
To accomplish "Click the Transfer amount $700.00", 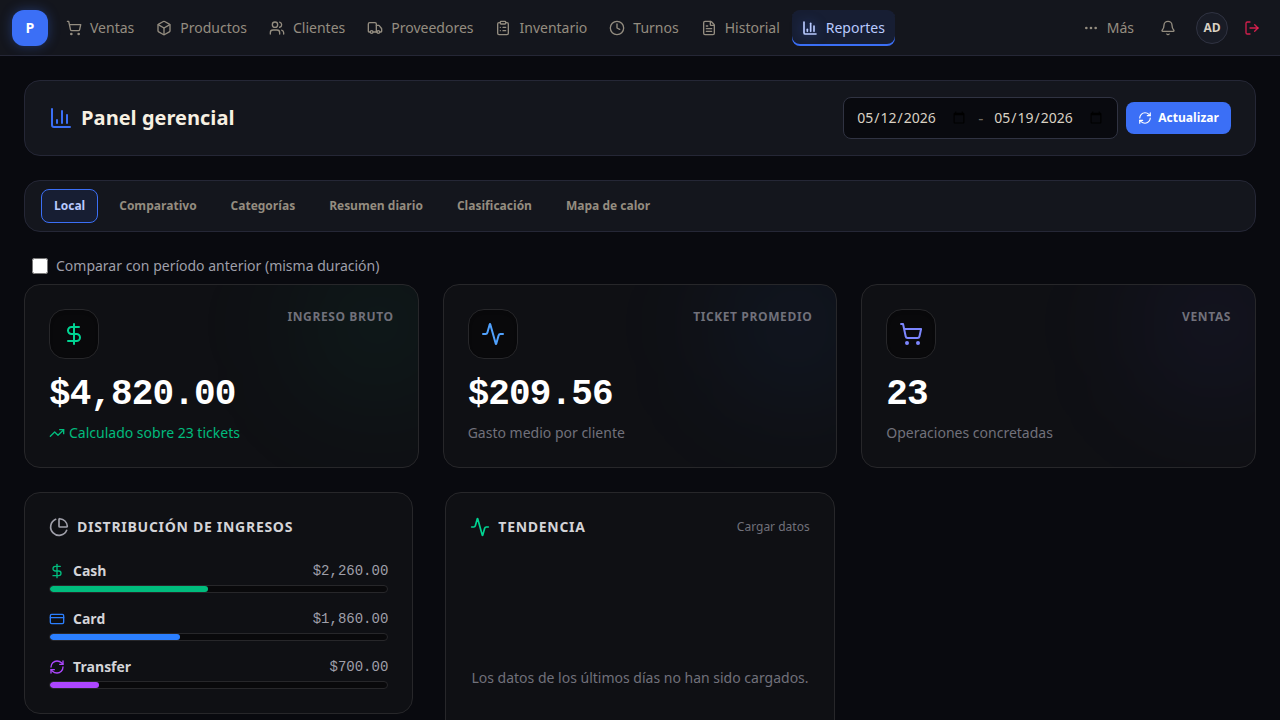I will [x=359, y=667].
